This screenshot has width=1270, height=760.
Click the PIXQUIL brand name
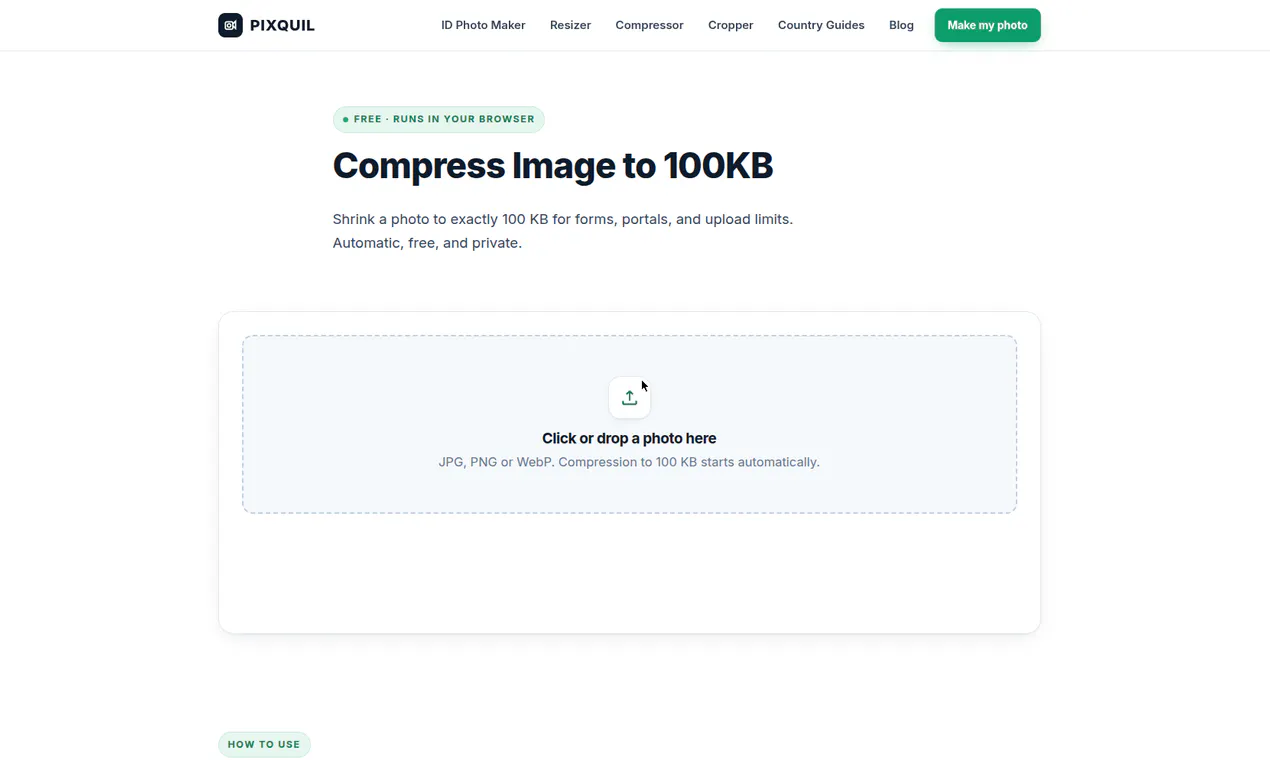(x=282, y=25)
